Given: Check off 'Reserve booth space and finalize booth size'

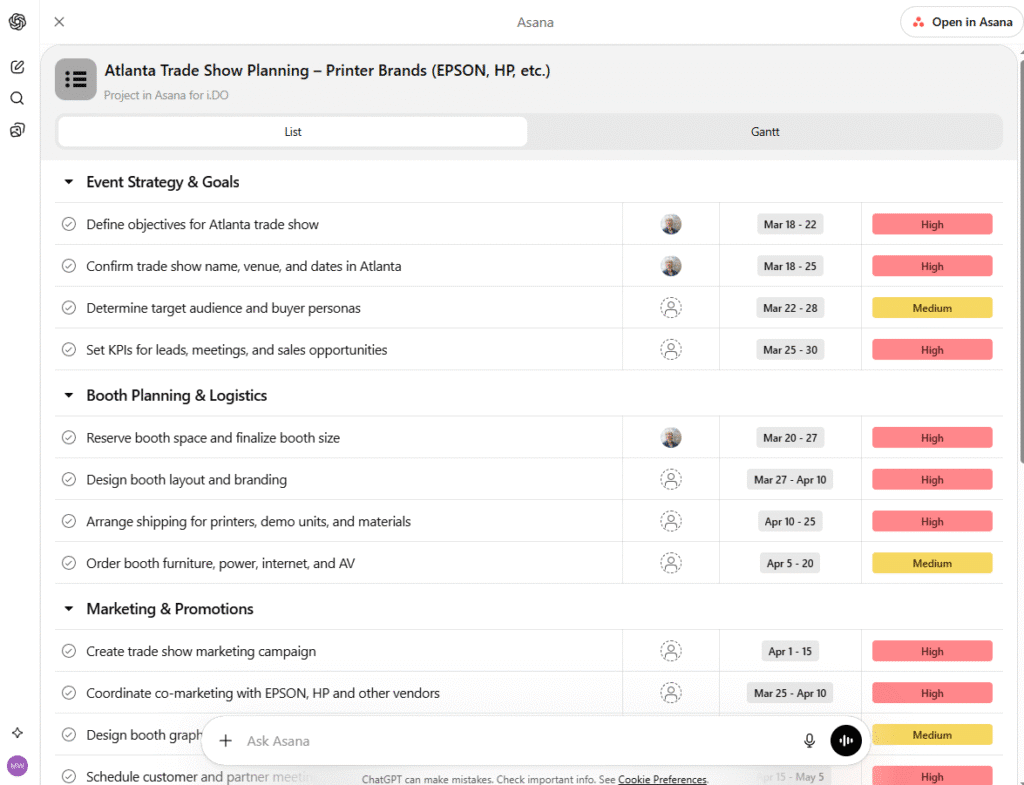Looking at the screenshot, I should click(68, 437).
